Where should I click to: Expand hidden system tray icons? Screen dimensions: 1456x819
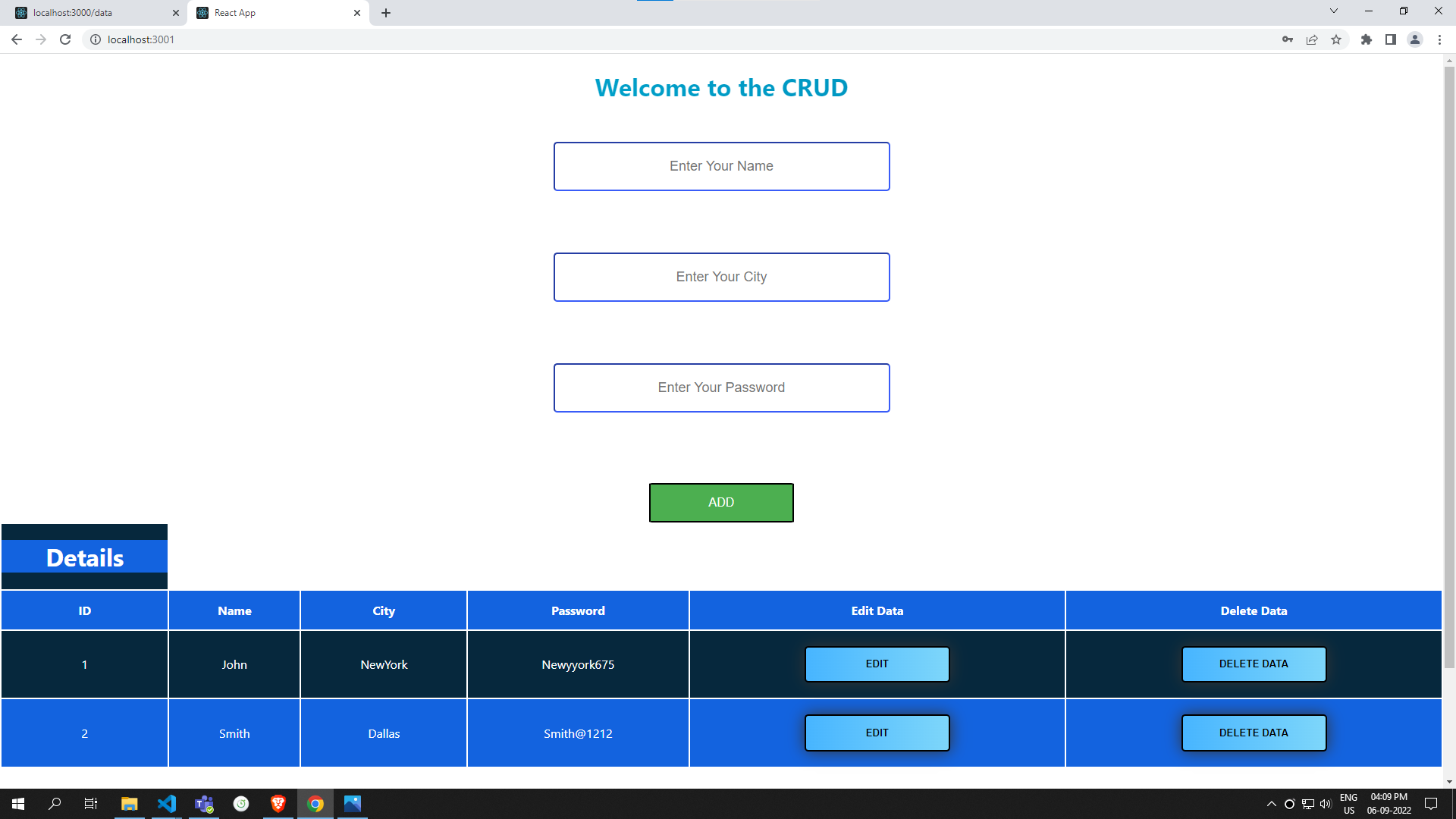(x=1272, y=804)
